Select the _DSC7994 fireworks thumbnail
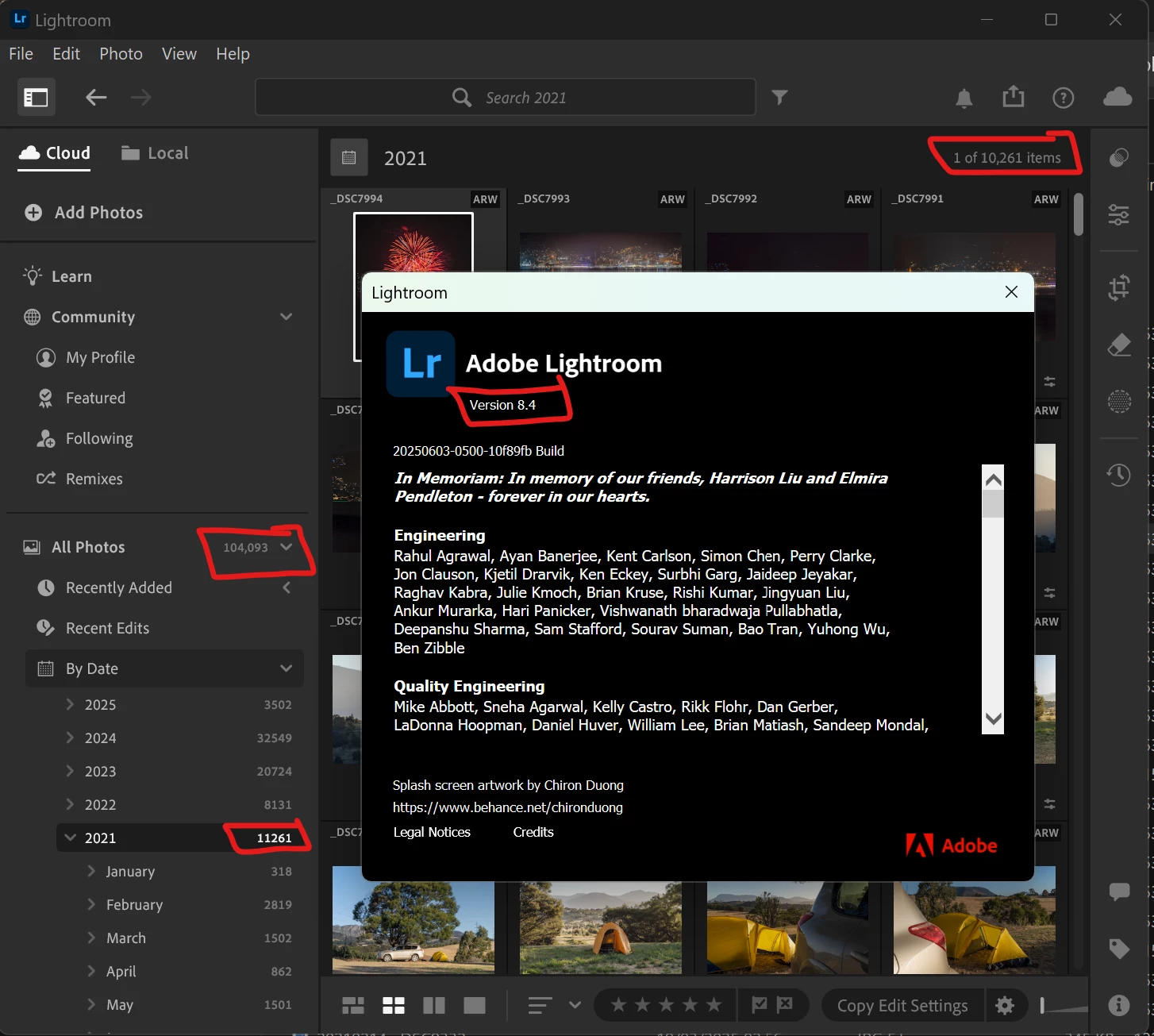The height and width of the screenshot is (1036, 1154). click(413, 242)
